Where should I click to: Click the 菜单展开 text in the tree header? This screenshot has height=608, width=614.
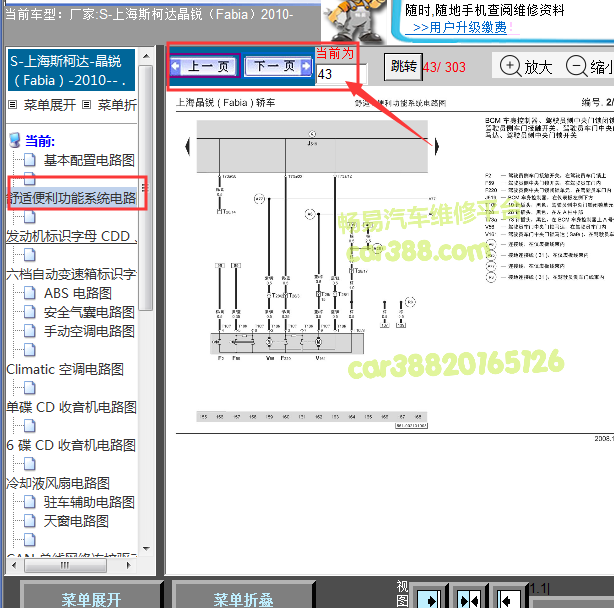tap(50, 105)
